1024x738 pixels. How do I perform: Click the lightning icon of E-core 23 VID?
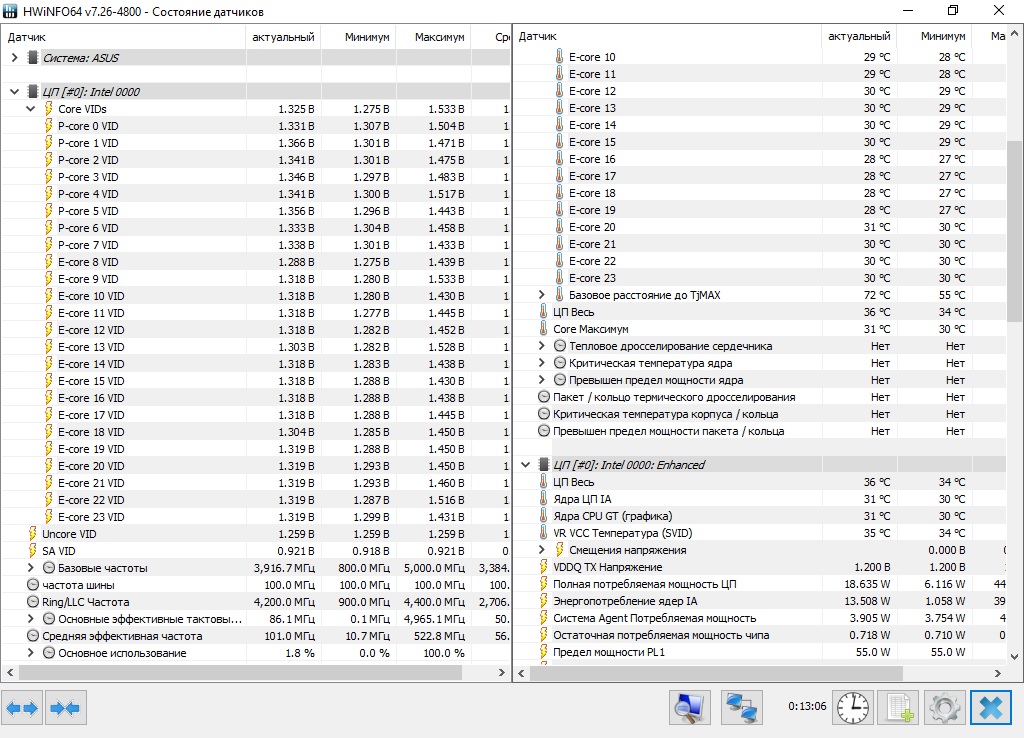click(49, 516)
